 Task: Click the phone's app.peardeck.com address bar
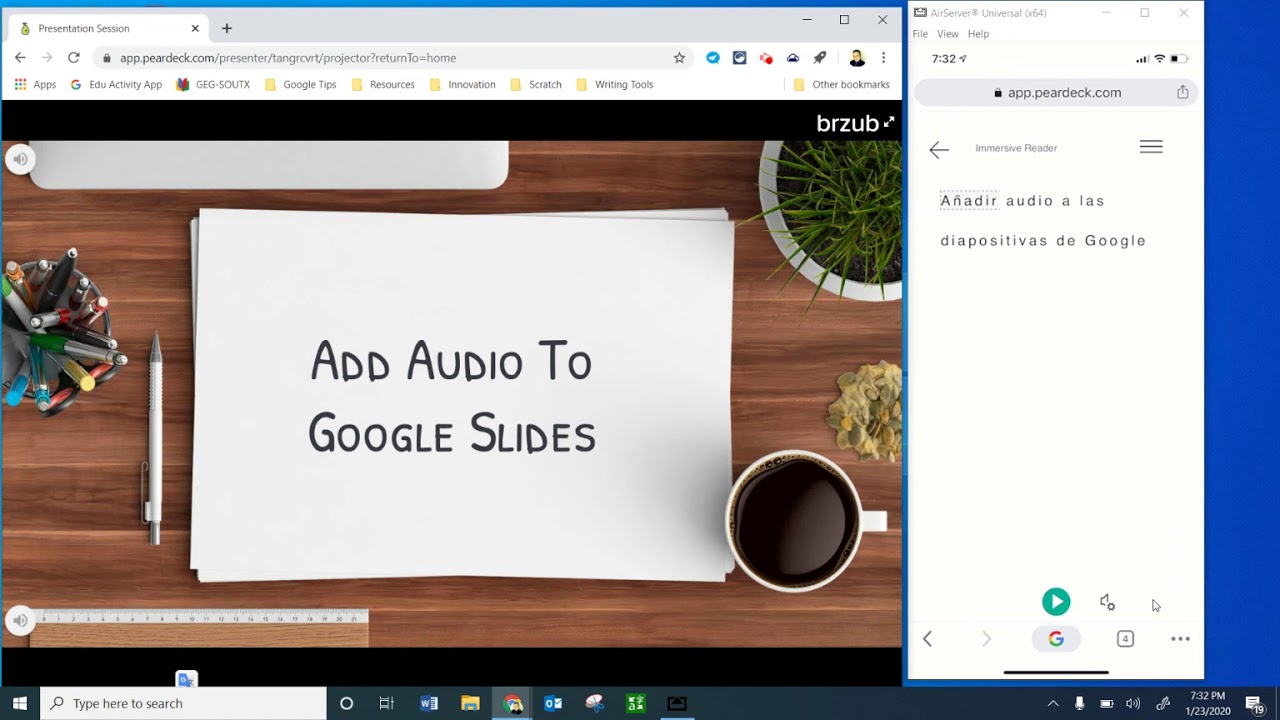point(1056,92)
